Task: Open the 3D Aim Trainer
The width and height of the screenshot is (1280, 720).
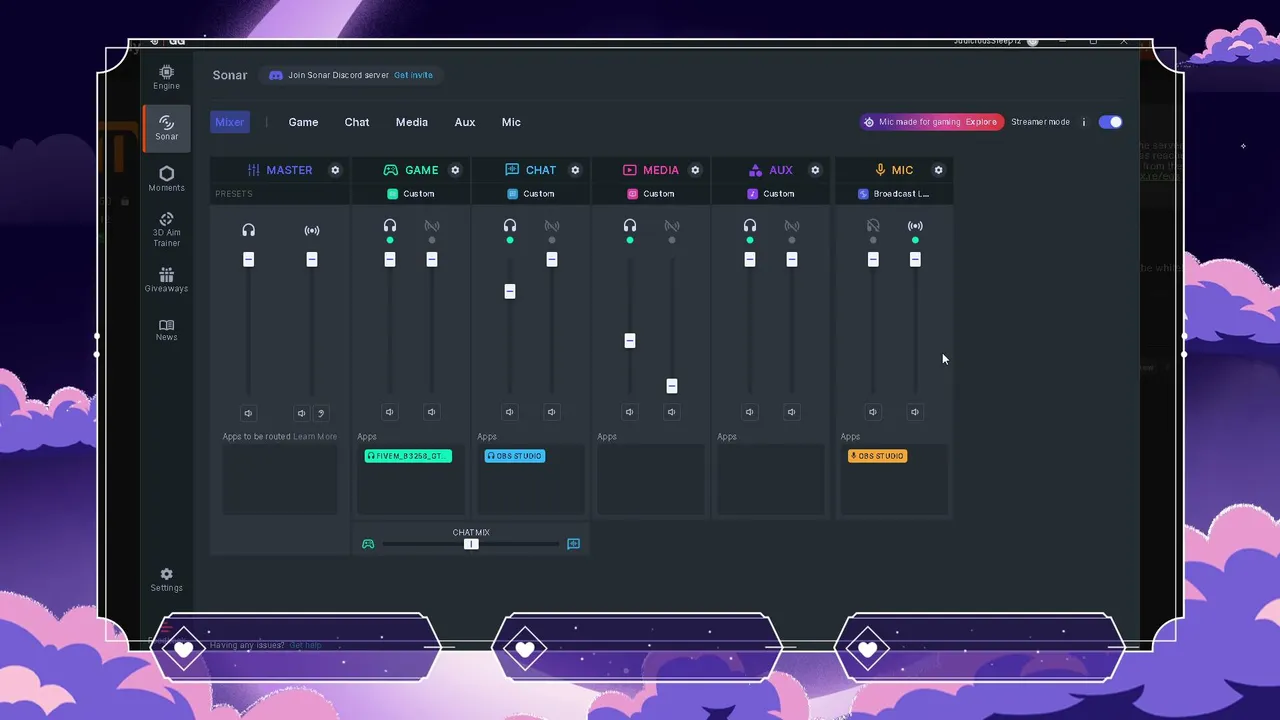Action: pos(166,229)
